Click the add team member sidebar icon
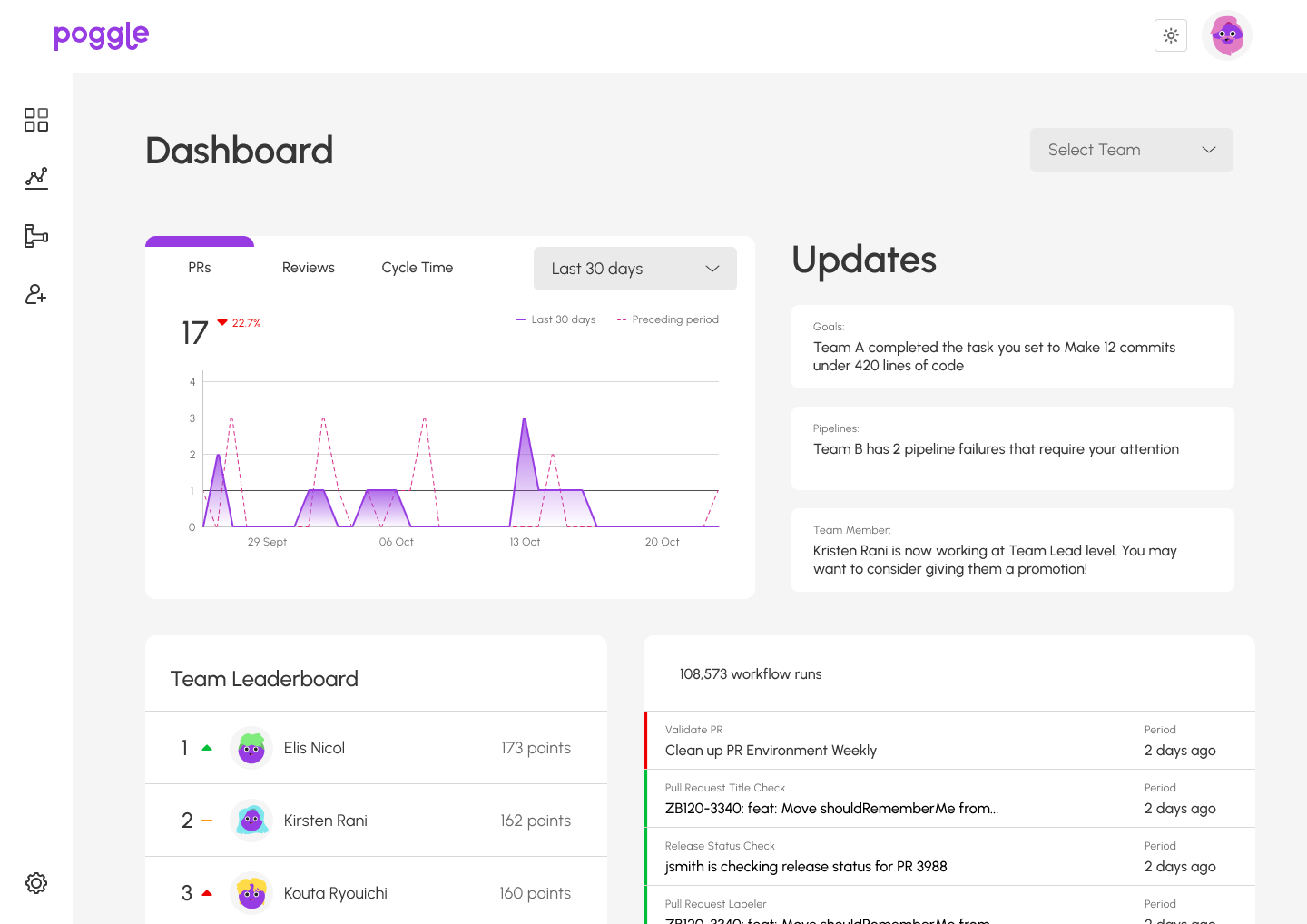 click(x=36, y=294)
